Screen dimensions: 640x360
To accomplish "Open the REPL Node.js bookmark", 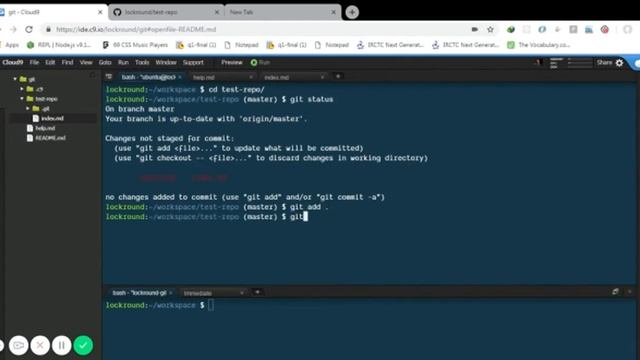I will click(x=59, y=45).
